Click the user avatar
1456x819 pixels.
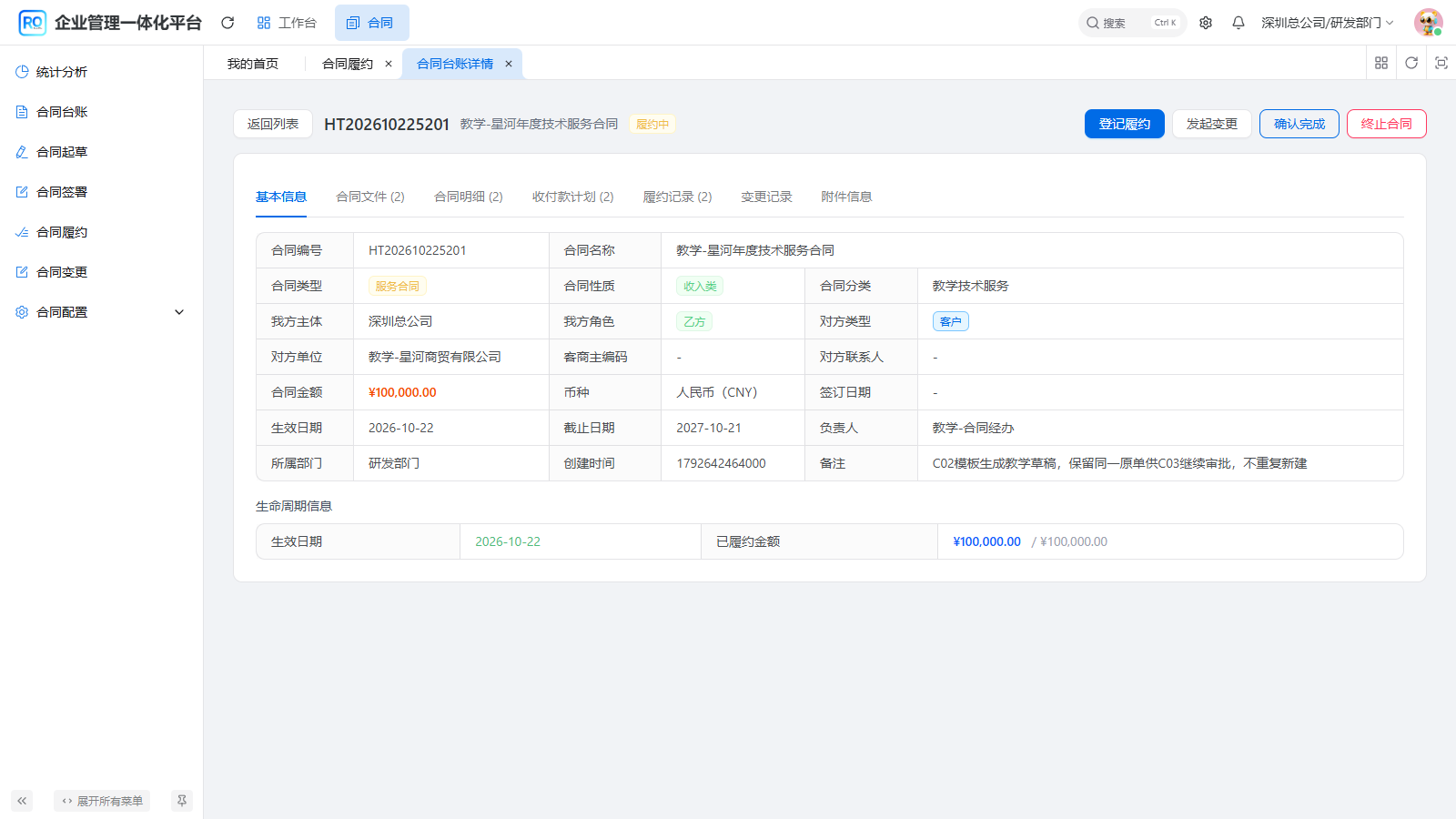coord(1429,23)
